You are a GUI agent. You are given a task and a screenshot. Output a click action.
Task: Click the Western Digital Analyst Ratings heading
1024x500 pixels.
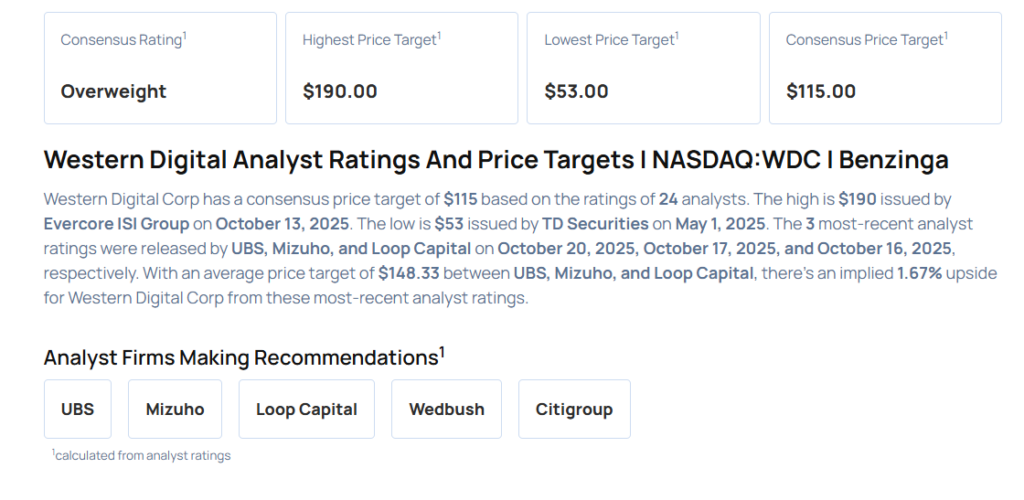pos(496,160)
